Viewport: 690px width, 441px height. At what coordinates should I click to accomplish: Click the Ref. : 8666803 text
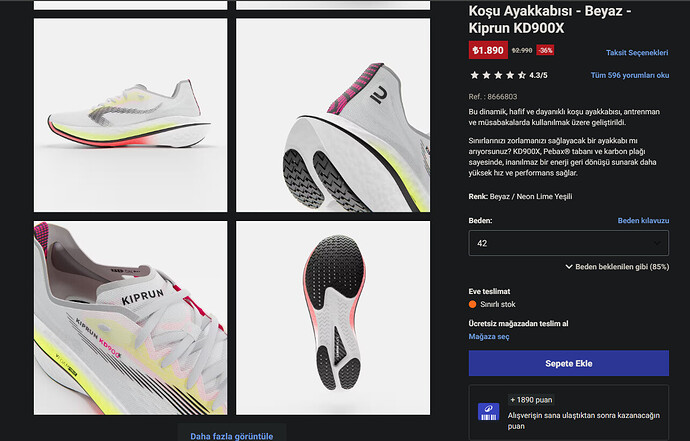point(493,96)
